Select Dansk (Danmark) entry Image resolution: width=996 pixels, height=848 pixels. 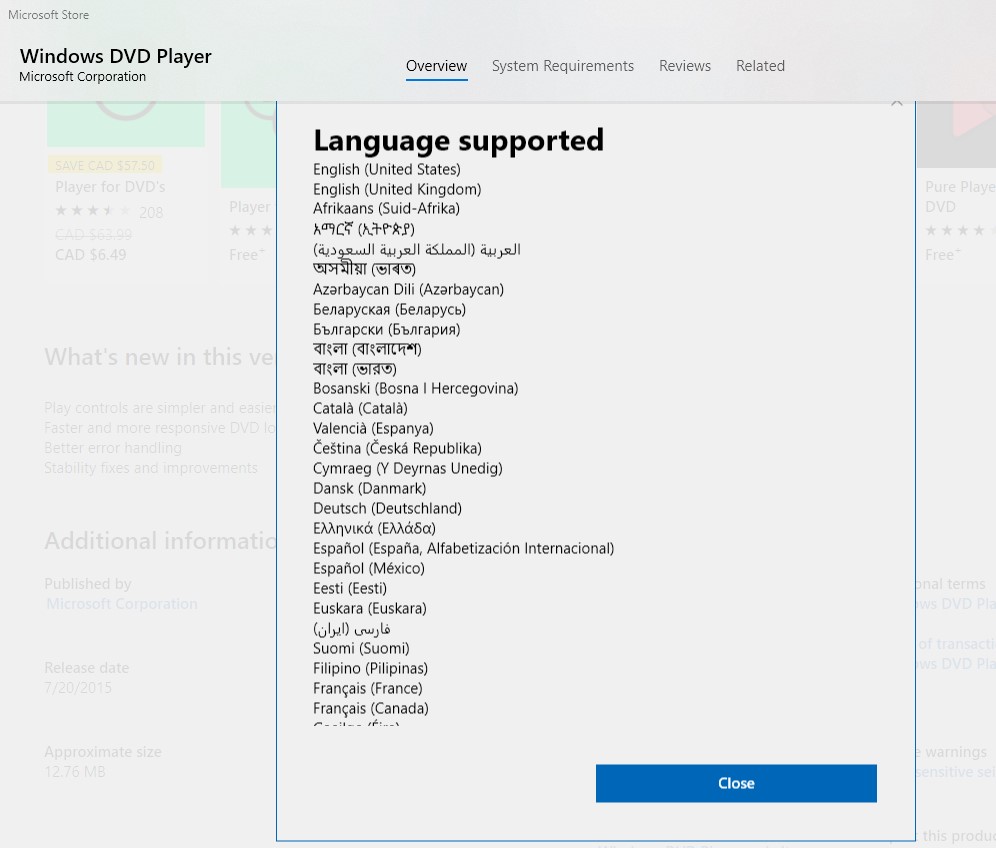[x=370, y=488]
